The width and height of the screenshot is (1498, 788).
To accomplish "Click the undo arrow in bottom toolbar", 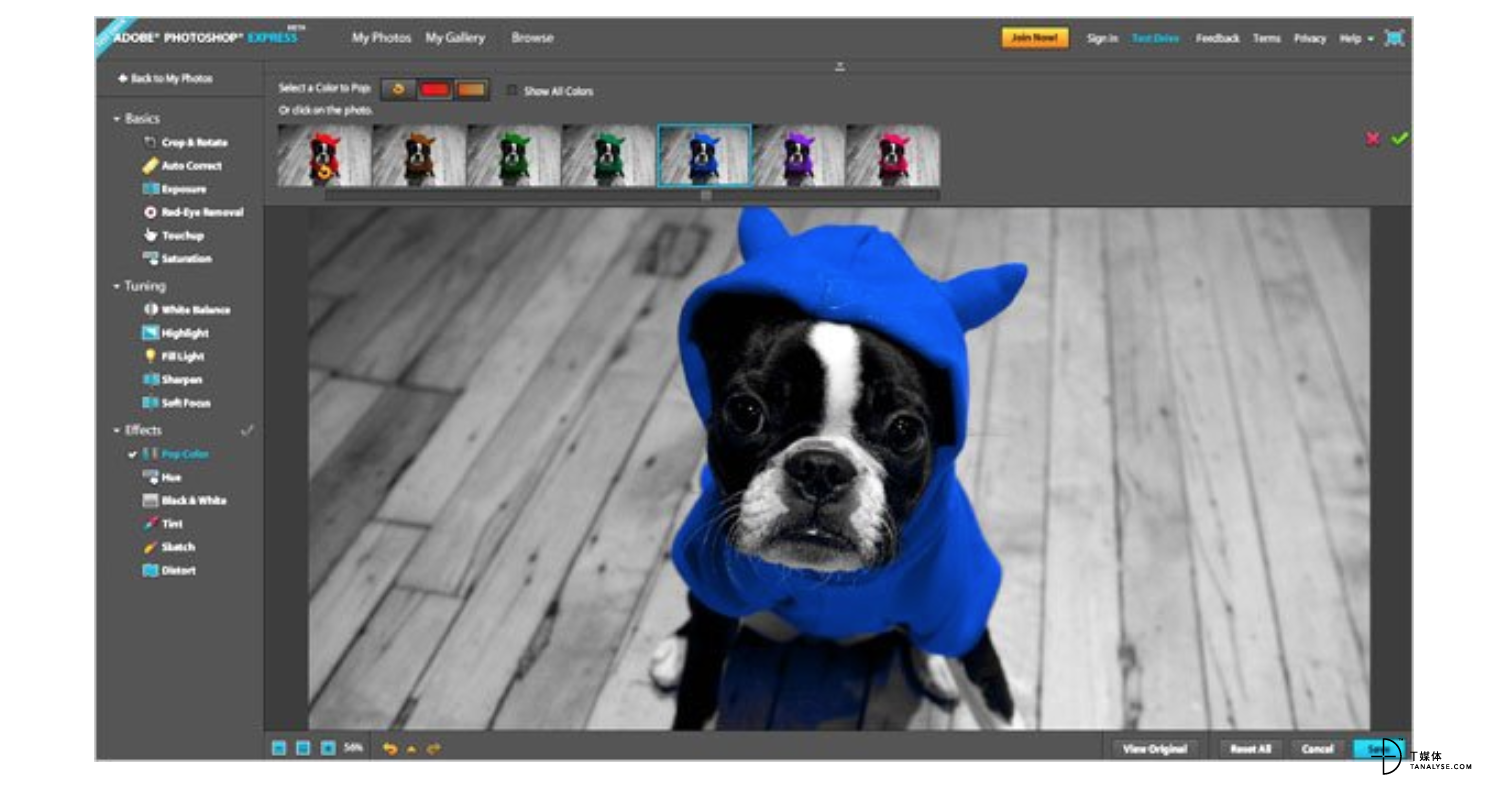I will pyautogui.click(x=390, y=748).
